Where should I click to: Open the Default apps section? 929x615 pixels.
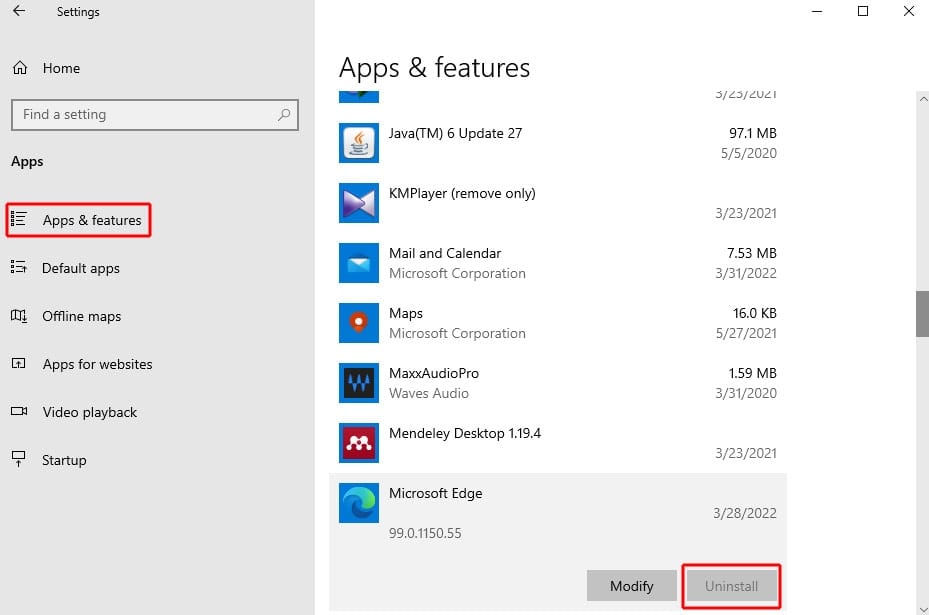click(81, 268)
